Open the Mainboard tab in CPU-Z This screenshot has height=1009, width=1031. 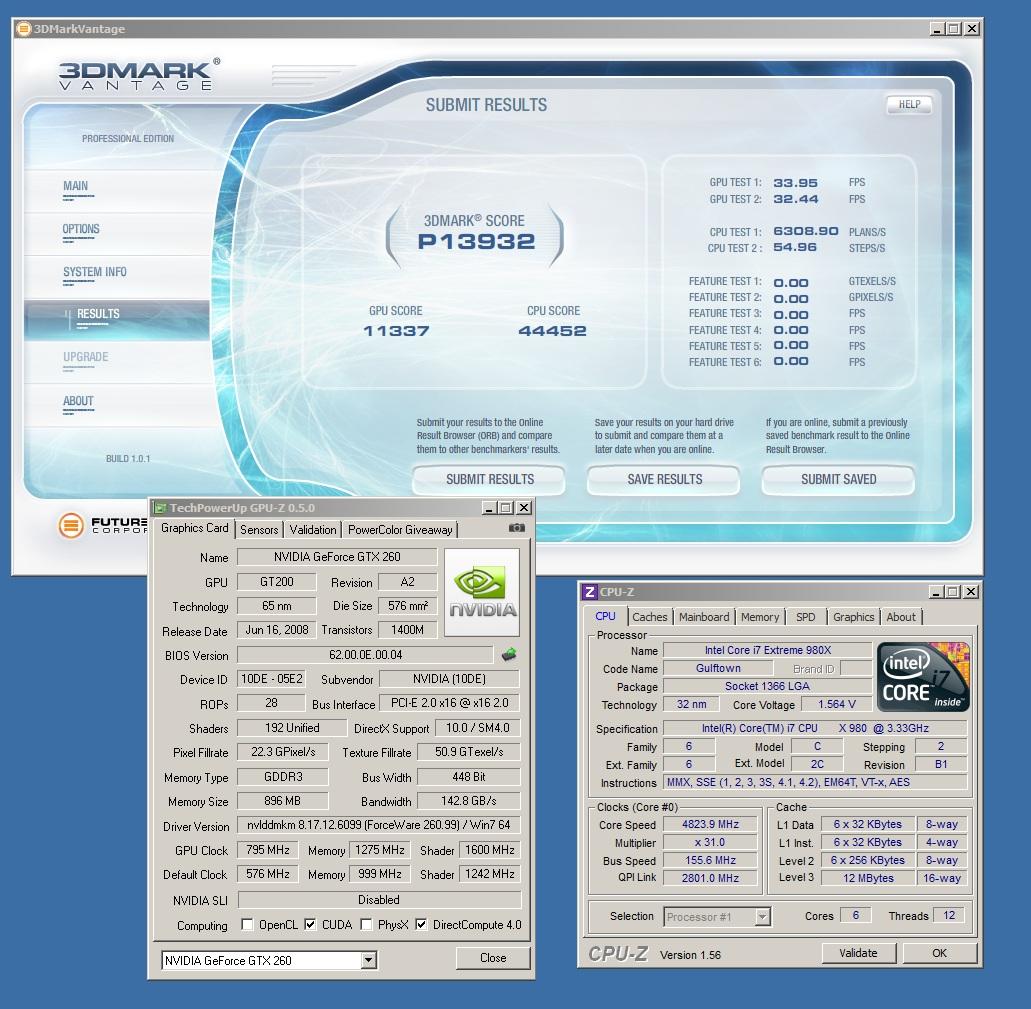click(x=704, y=617)
